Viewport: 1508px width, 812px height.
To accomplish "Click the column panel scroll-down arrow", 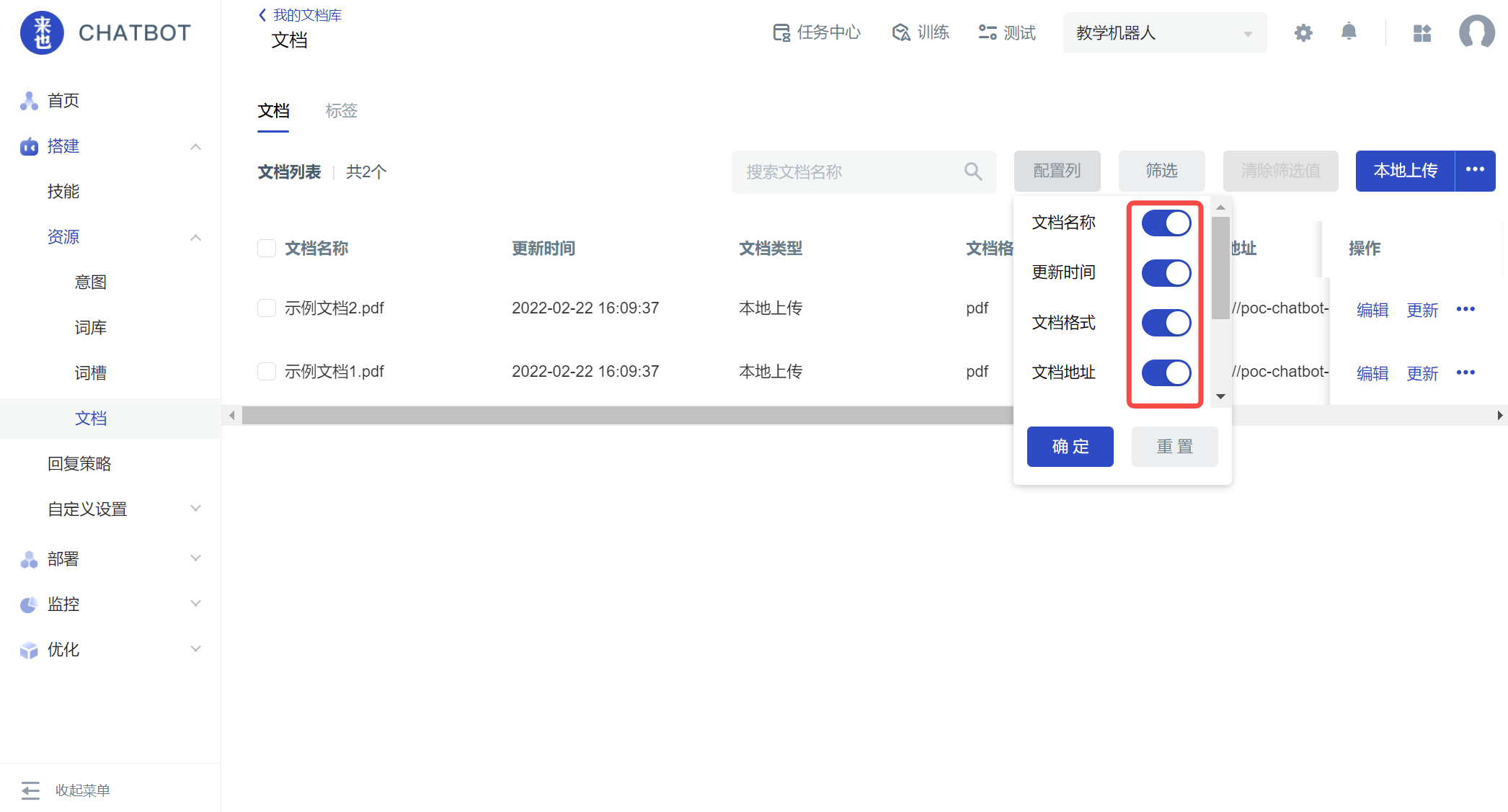I will pos(1220,397).
